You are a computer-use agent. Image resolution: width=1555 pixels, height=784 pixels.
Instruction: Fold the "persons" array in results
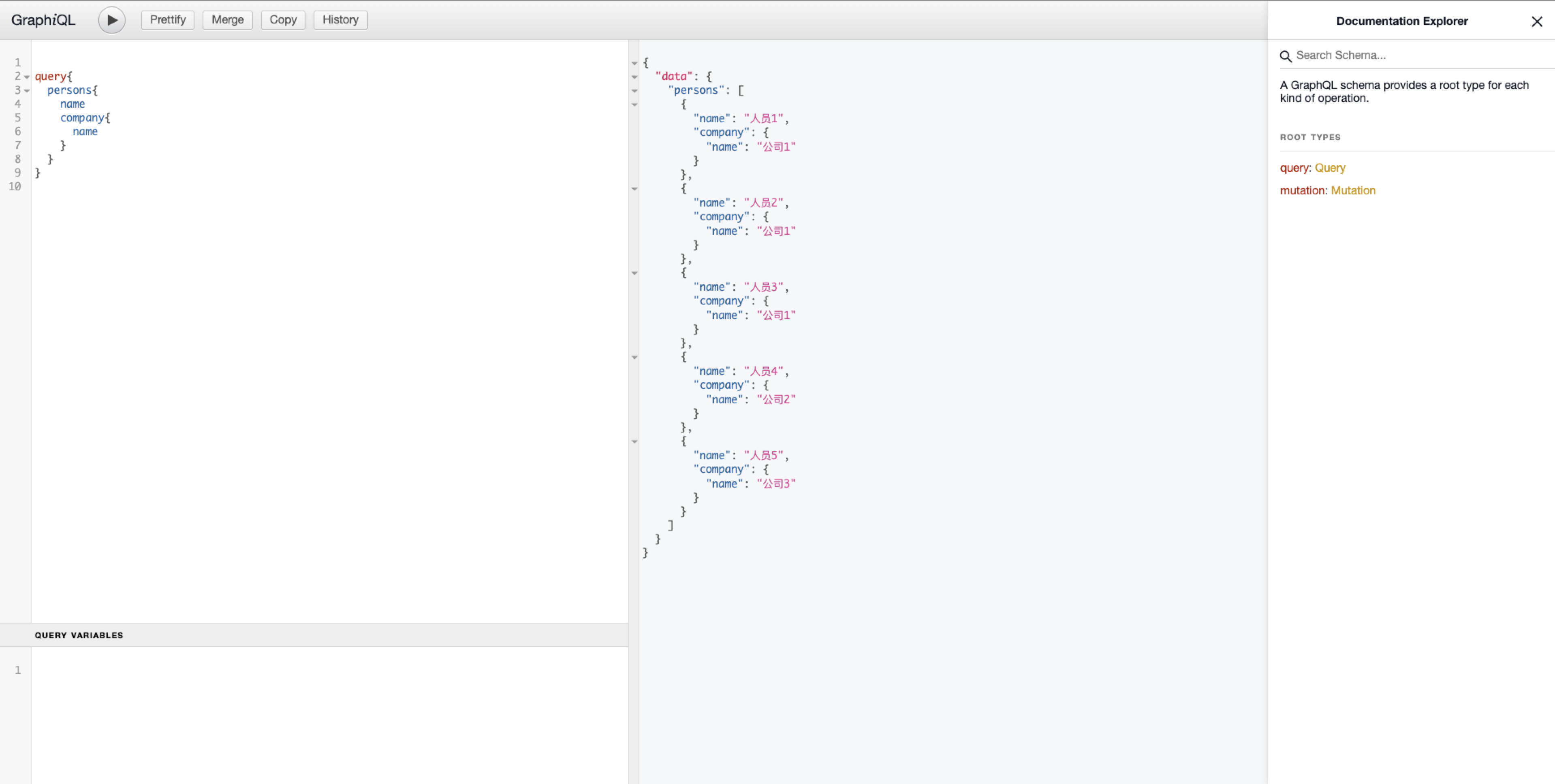click(x=634, y=91)
